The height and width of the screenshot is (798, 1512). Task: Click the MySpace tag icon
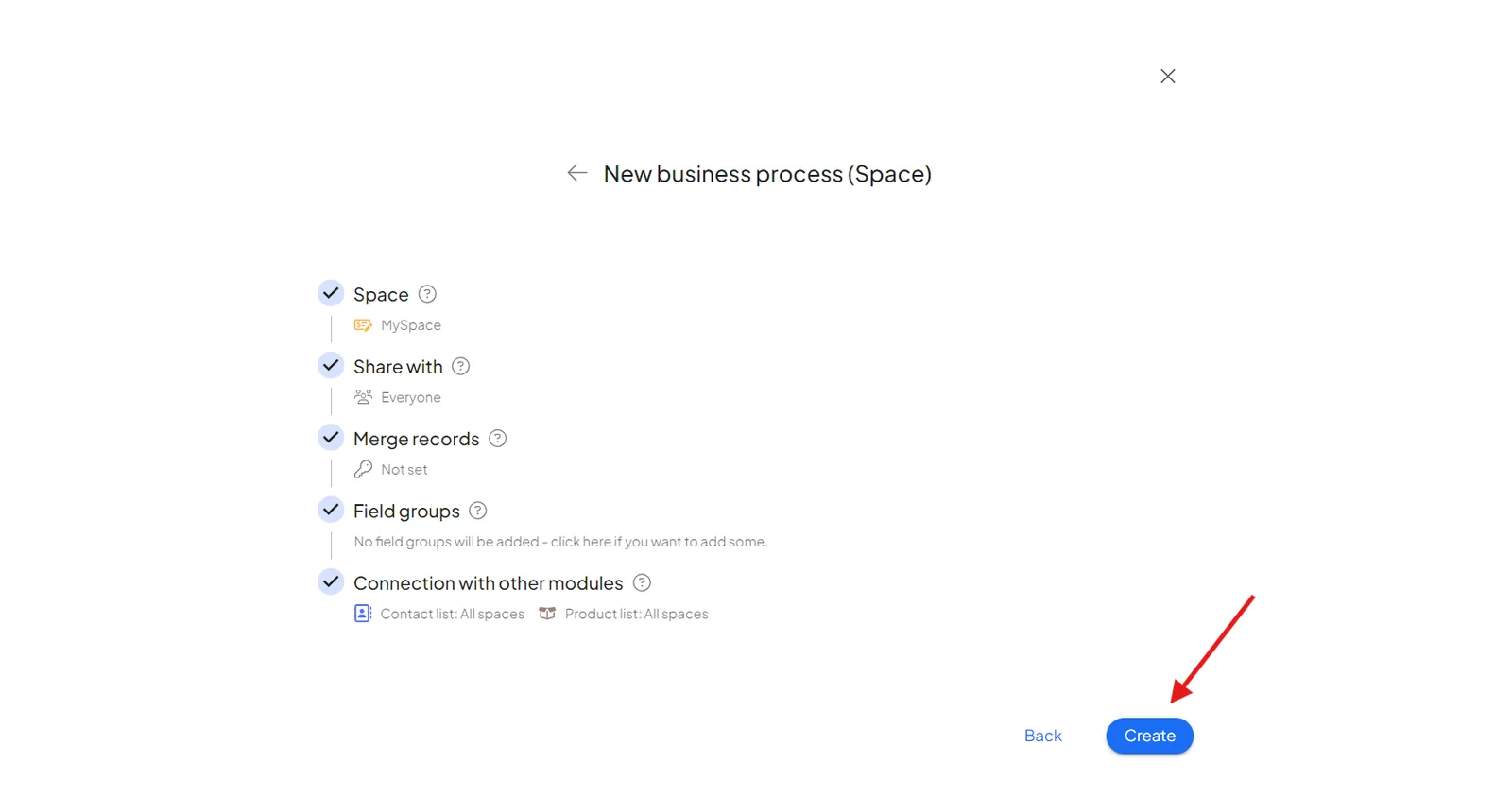[363, 325]
